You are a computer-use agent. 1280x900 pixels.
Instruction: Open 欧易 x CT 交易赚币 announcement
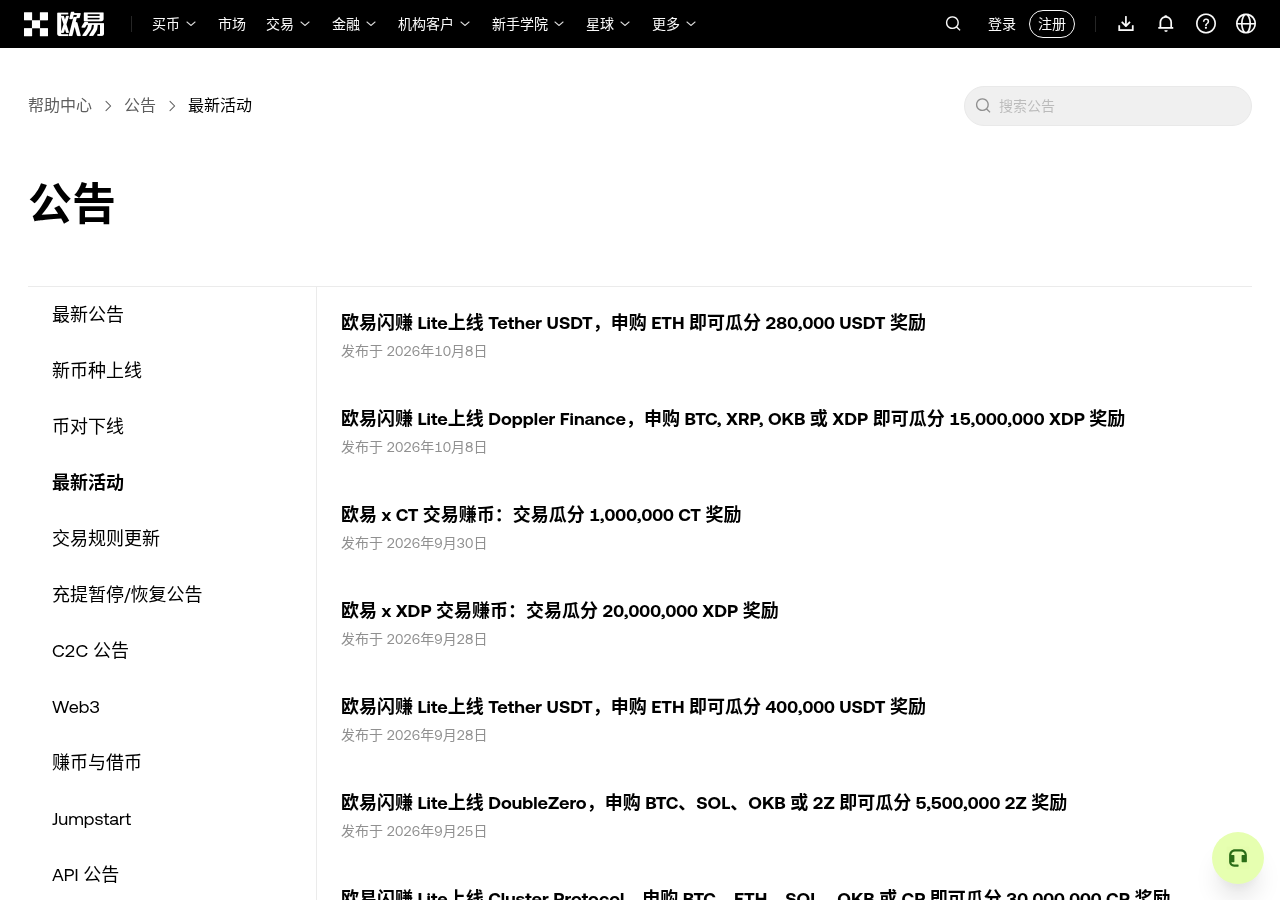(x=541, y=514)
